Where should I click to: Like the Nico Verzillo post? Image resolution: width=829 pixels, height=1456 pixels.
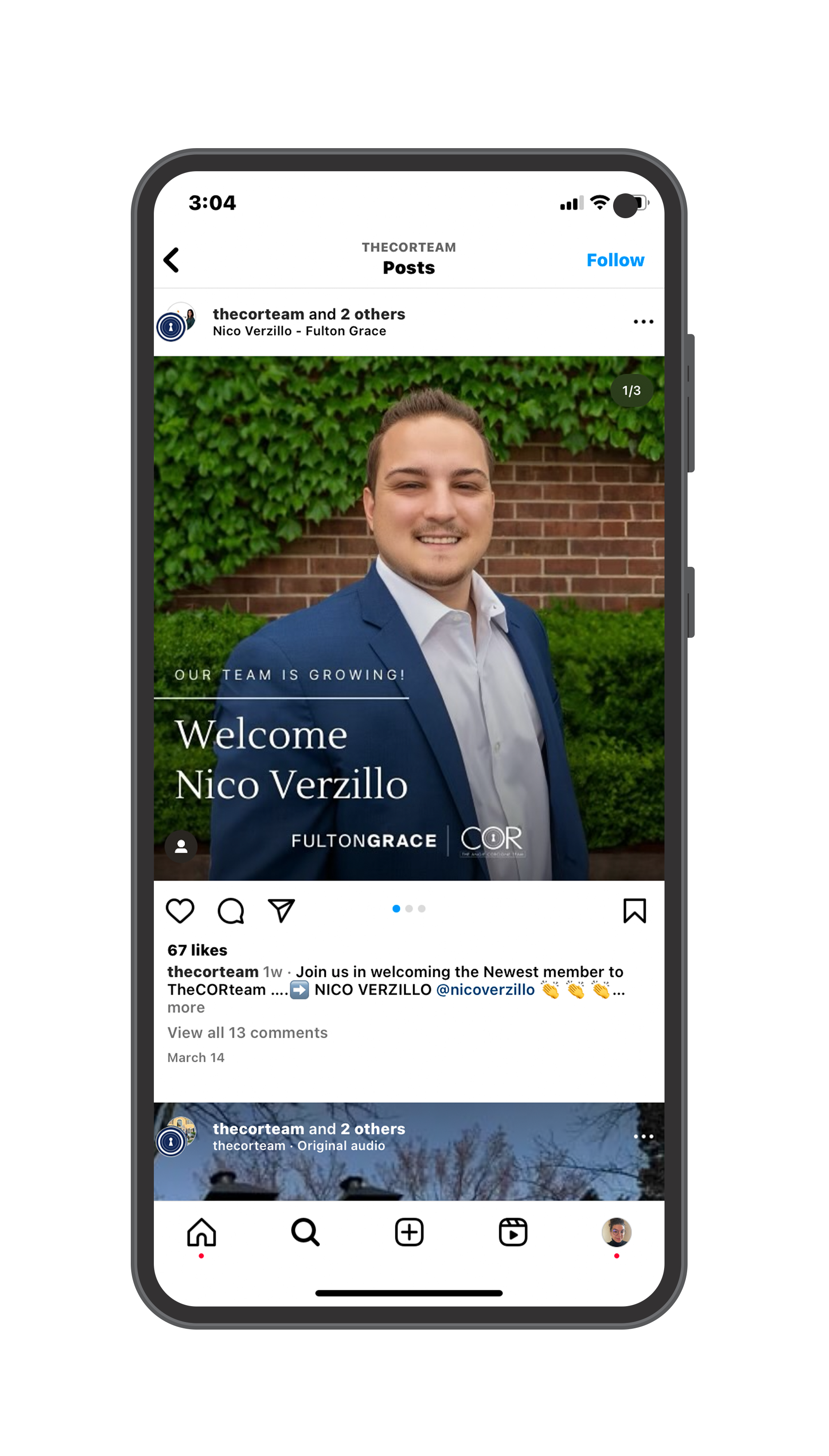pyautogui.click(x=180, y=910)
